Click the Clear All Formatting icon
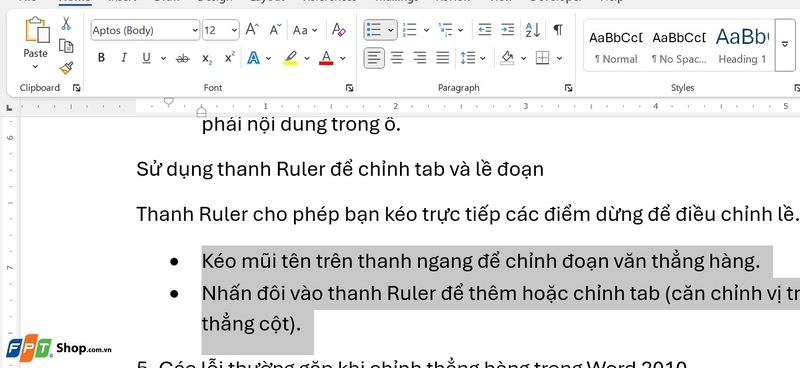 [339, 30]
